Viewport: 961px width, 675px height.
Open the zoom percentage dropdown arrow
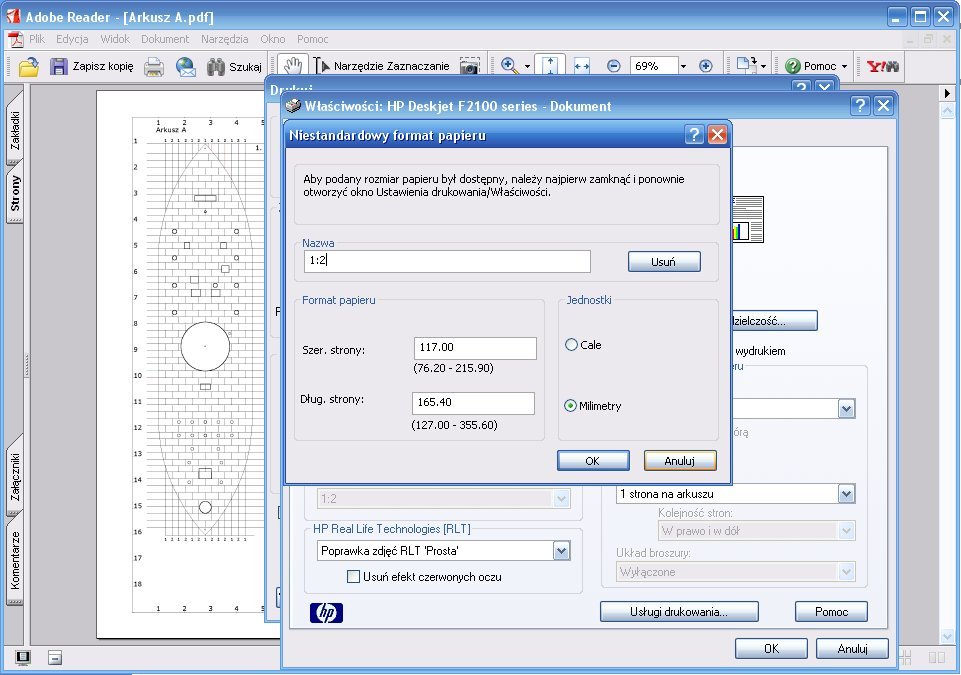coord(683,66)
